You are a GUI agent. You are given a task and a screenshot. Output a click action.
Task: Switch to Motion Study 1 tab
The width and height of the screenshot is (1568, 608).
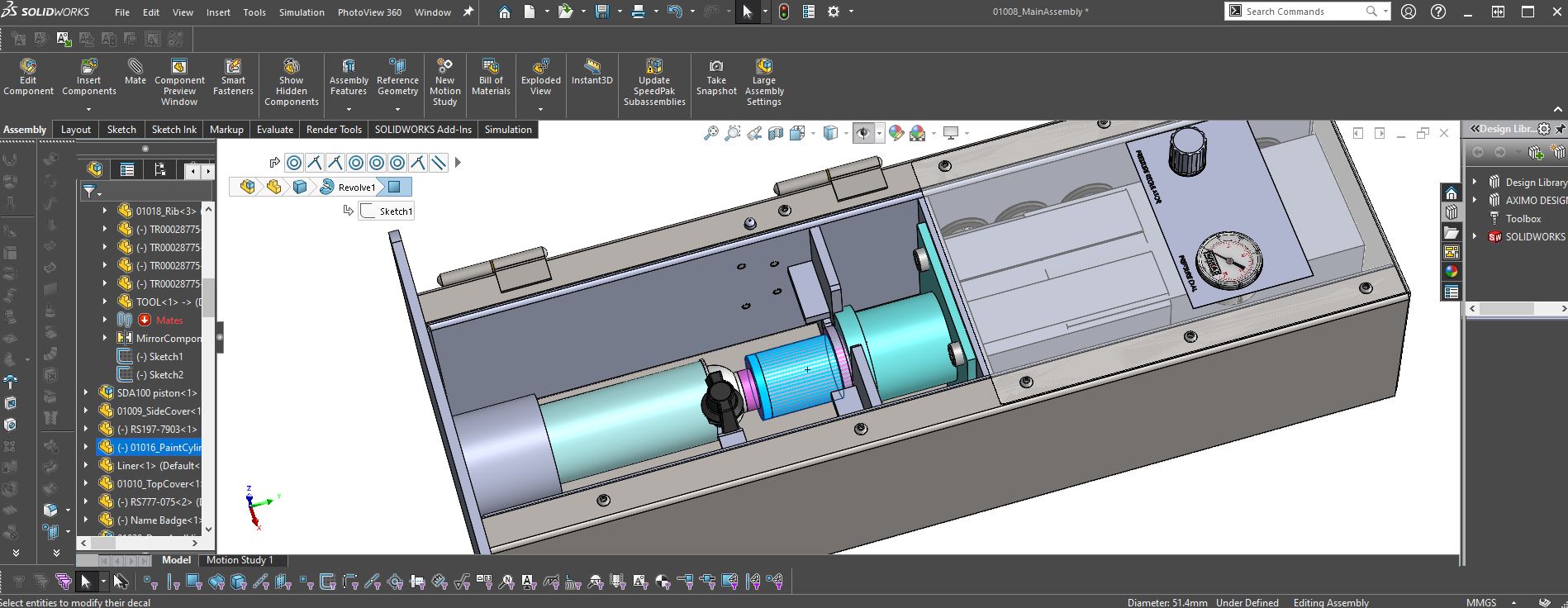tap(239, 560)
